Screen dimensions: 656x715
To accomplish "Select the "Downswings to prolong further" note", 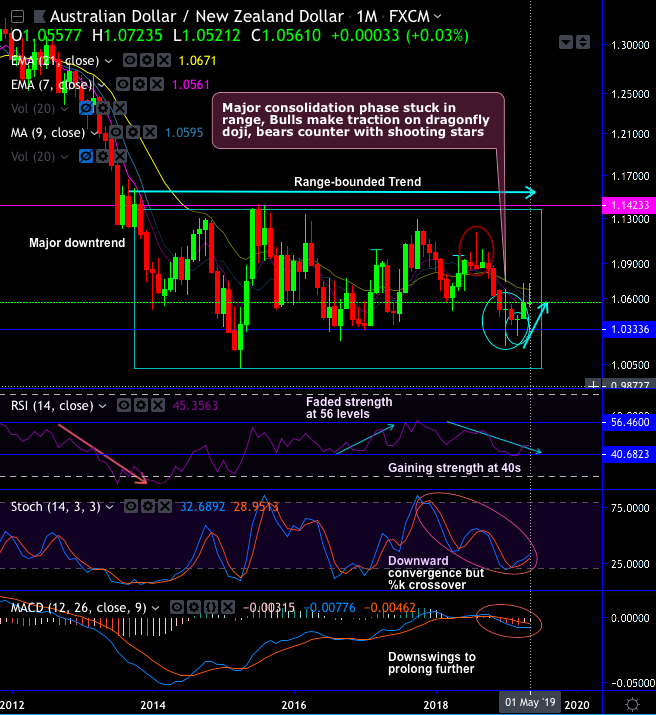I will [432, 663].
